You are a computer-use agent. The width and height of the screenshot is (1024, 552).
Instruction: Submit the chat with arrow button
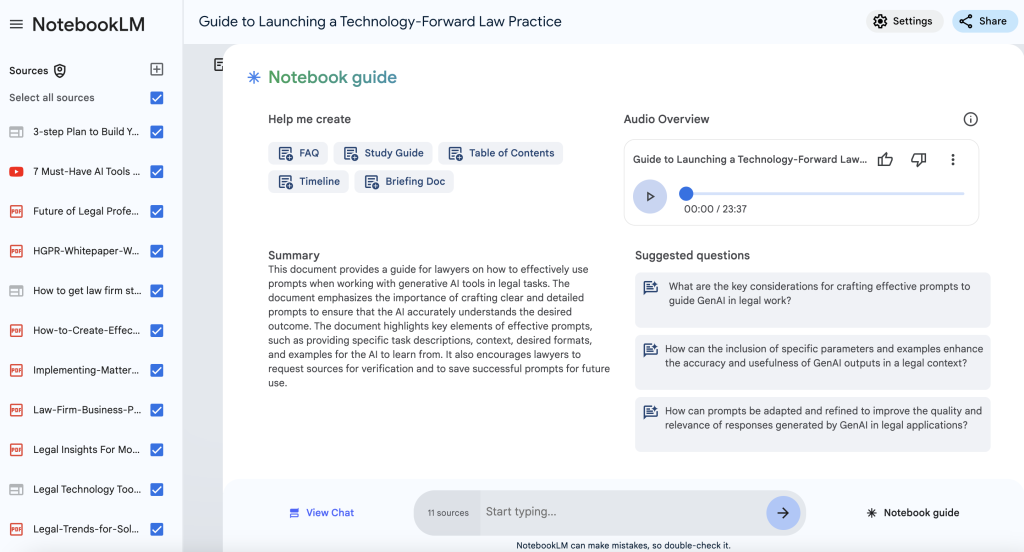point(783,513)
